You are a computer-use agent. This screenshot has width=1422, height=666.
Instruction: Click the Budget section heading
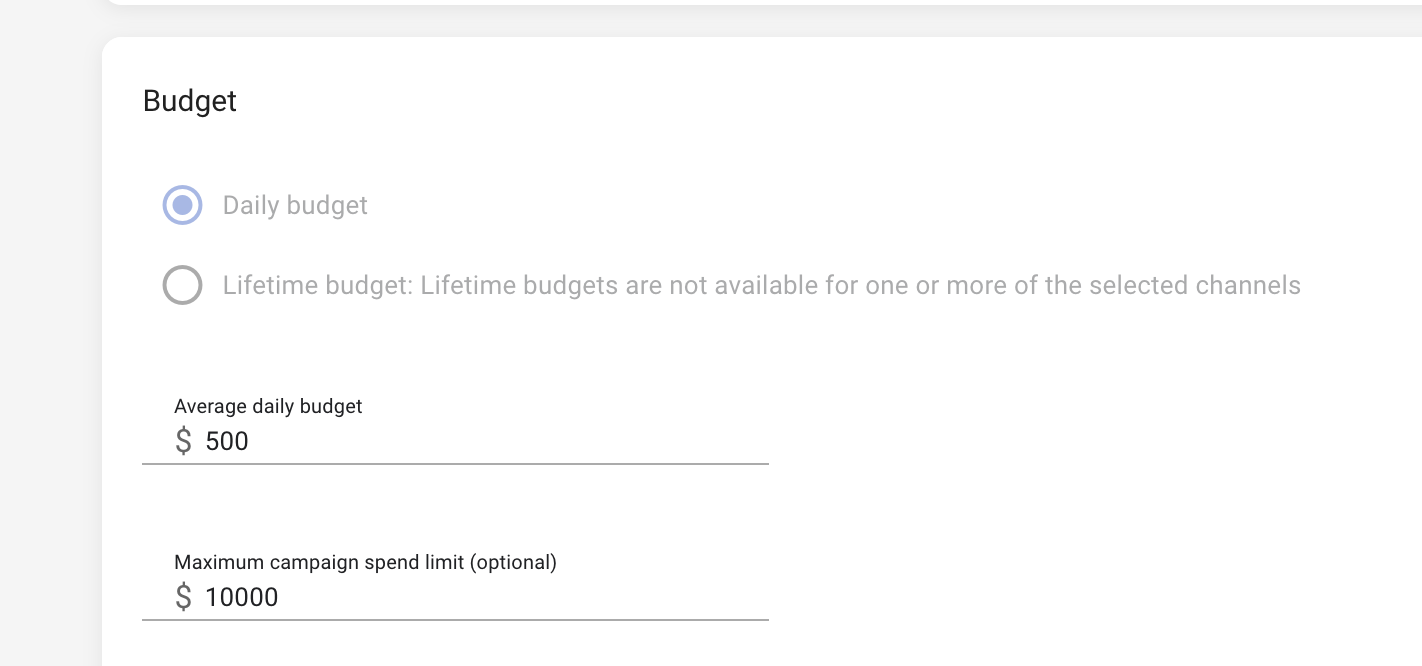click(190, 101)
